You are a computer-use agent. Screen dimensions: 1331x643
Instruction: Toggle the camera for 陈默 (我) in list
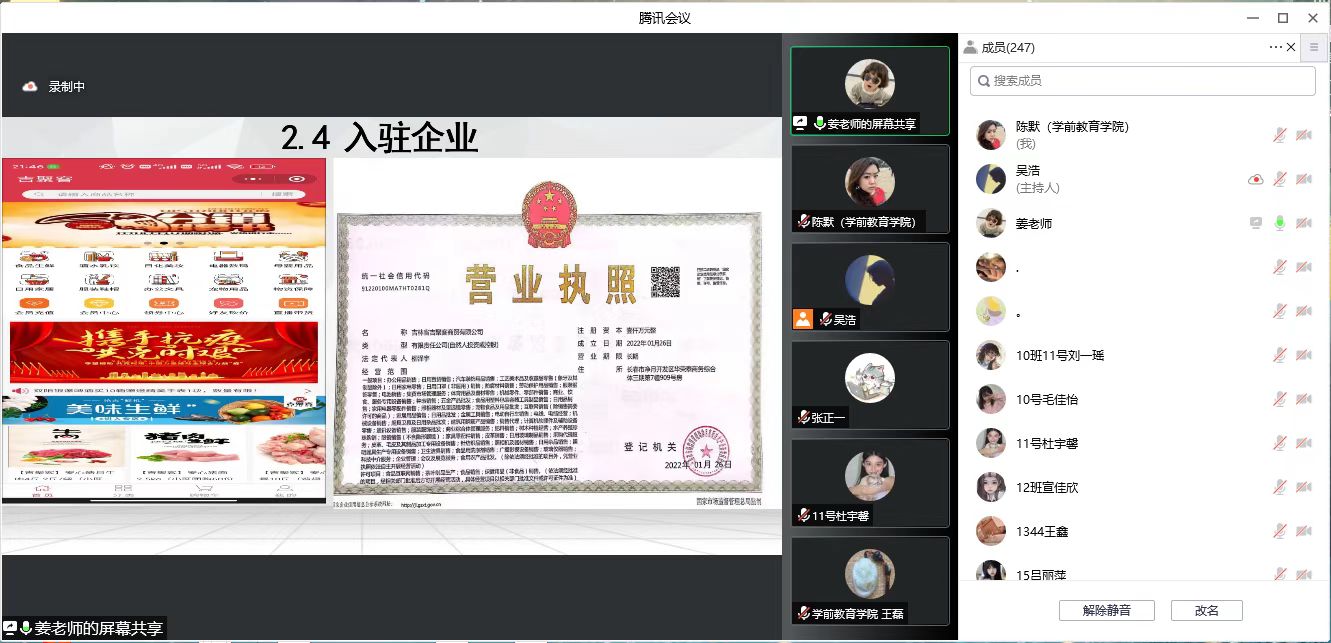coord(1303,135)
